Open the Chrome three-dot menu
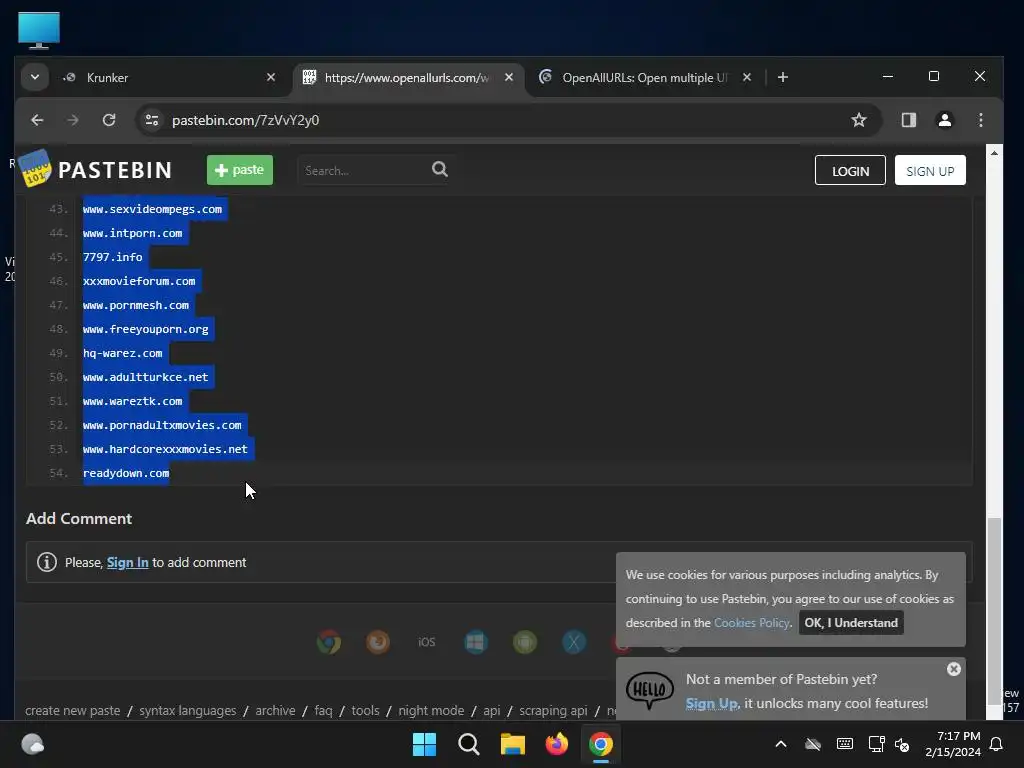Image resolution: width=1024 pixels, height=768 pixels. pyautogui.click(x=980, y=120)
